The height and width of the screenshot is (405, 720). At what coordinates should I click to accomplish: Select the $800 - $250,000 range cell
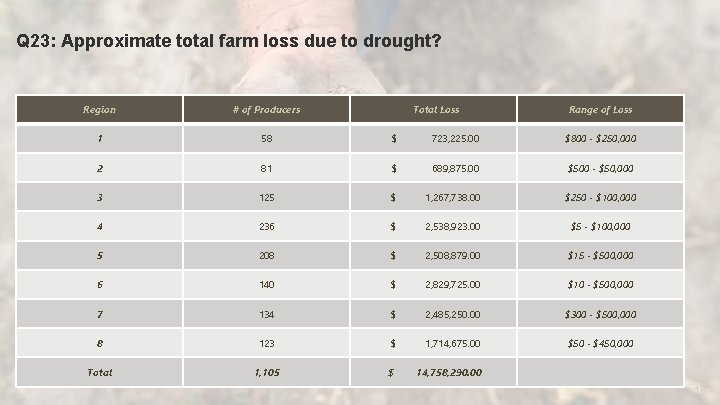tap(600, 139)
